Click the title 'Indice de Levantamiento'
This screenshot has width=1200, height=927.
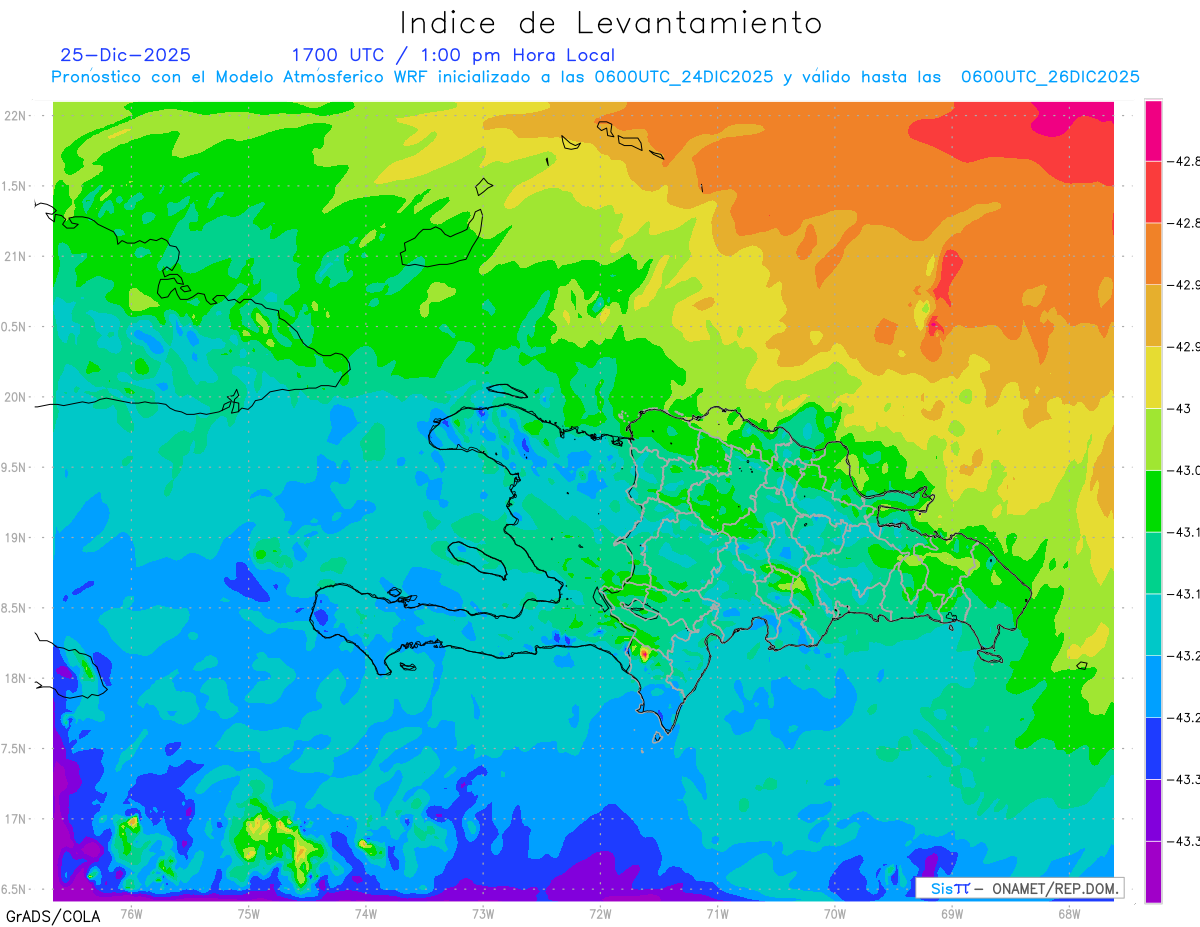(x=611, y=23)
